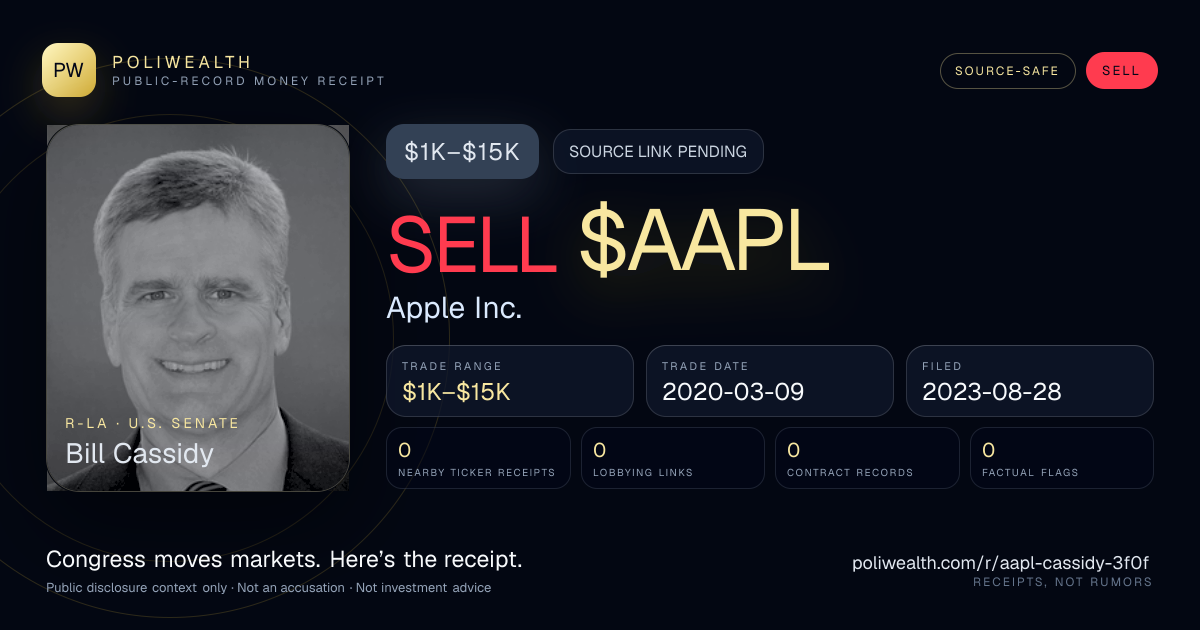The height and width of the screenshot is (630, 1200).
Task: Open the Trade Date 2020-03-09 card
Action: tap(770, 381)
